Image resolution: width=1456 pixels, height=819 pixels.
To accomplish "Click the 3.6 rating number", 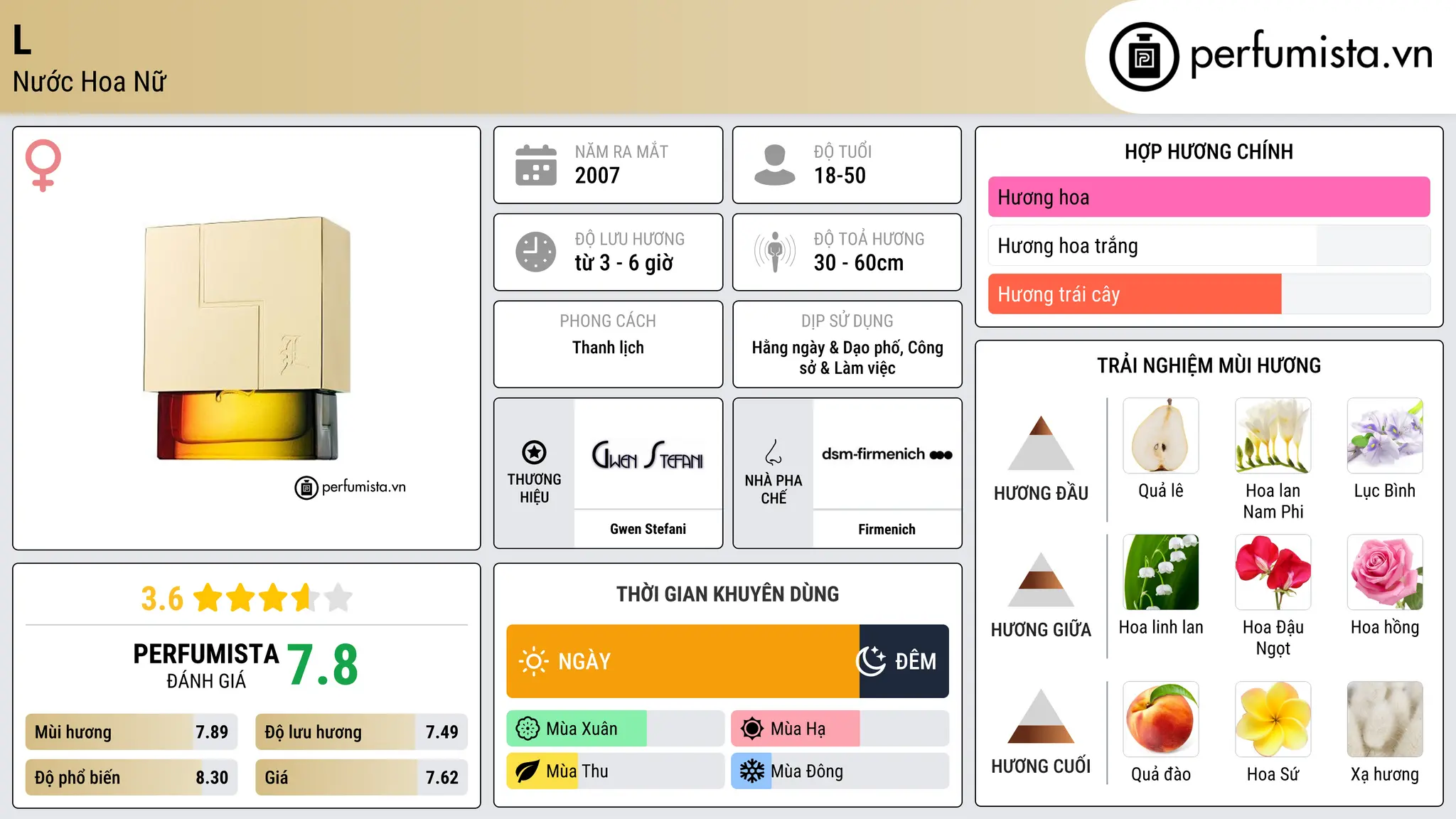I will [x=162, y=599].
